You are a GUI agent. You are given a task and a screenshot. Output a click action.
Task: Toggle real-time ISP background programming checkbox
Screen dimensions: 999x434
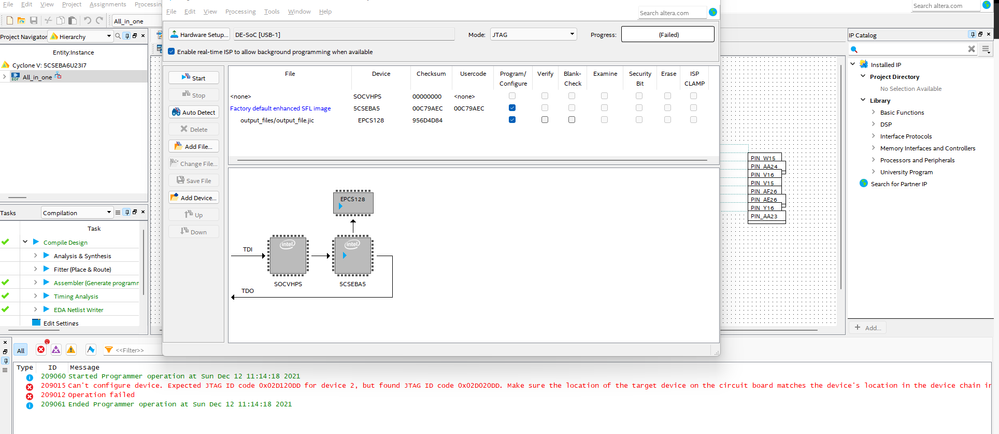tap(171, 51)
